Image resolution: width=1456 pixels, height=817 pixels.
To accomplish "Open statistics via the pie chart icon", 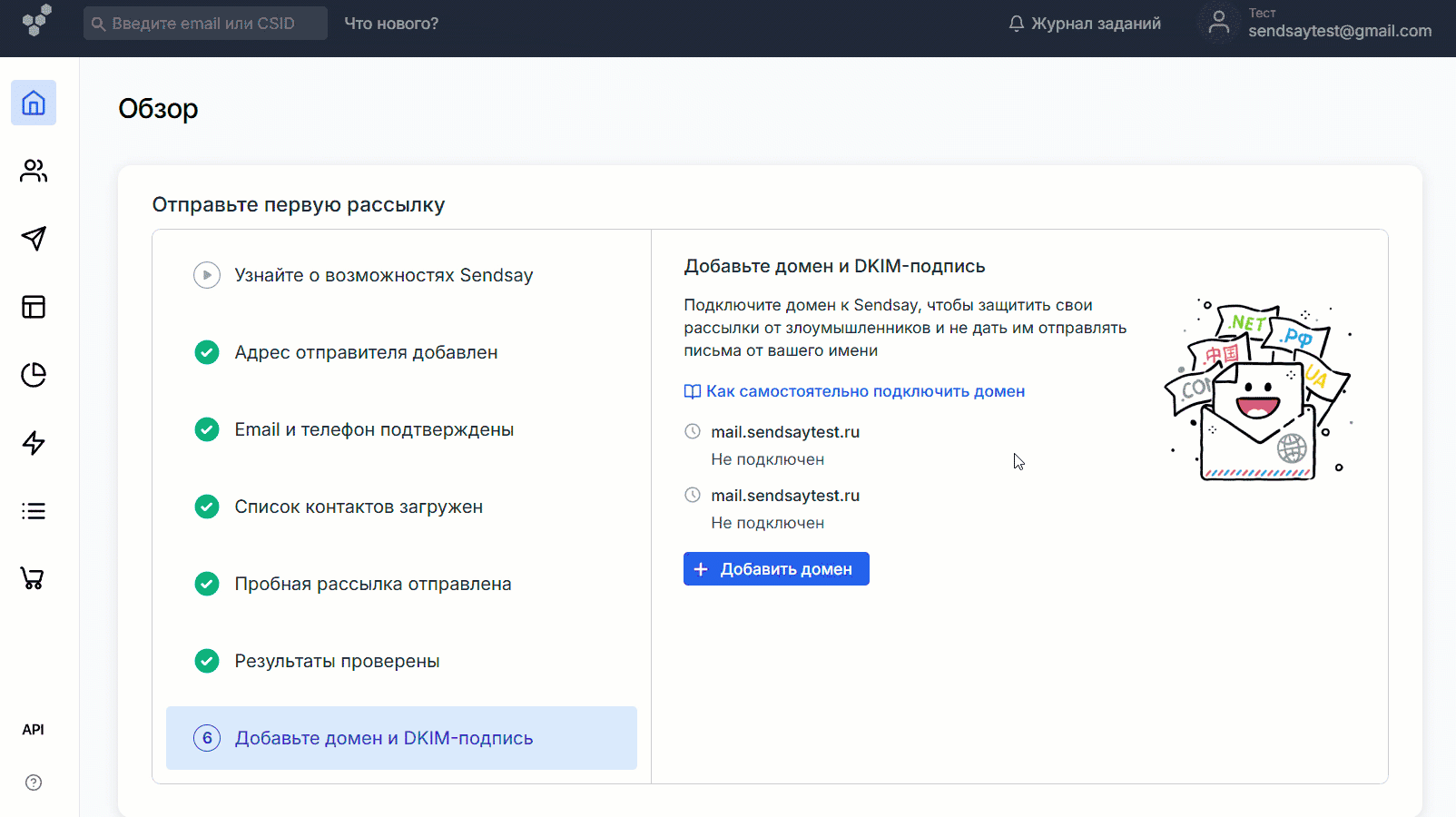I will click(34, 374).
